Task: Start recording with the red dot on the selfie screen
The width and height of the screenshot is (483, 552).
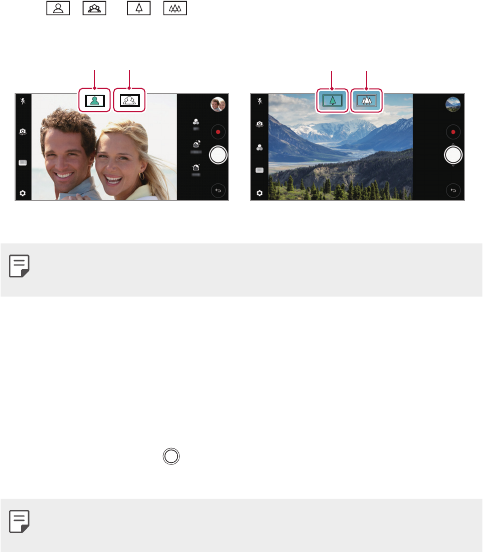Action: coord(218,132)
